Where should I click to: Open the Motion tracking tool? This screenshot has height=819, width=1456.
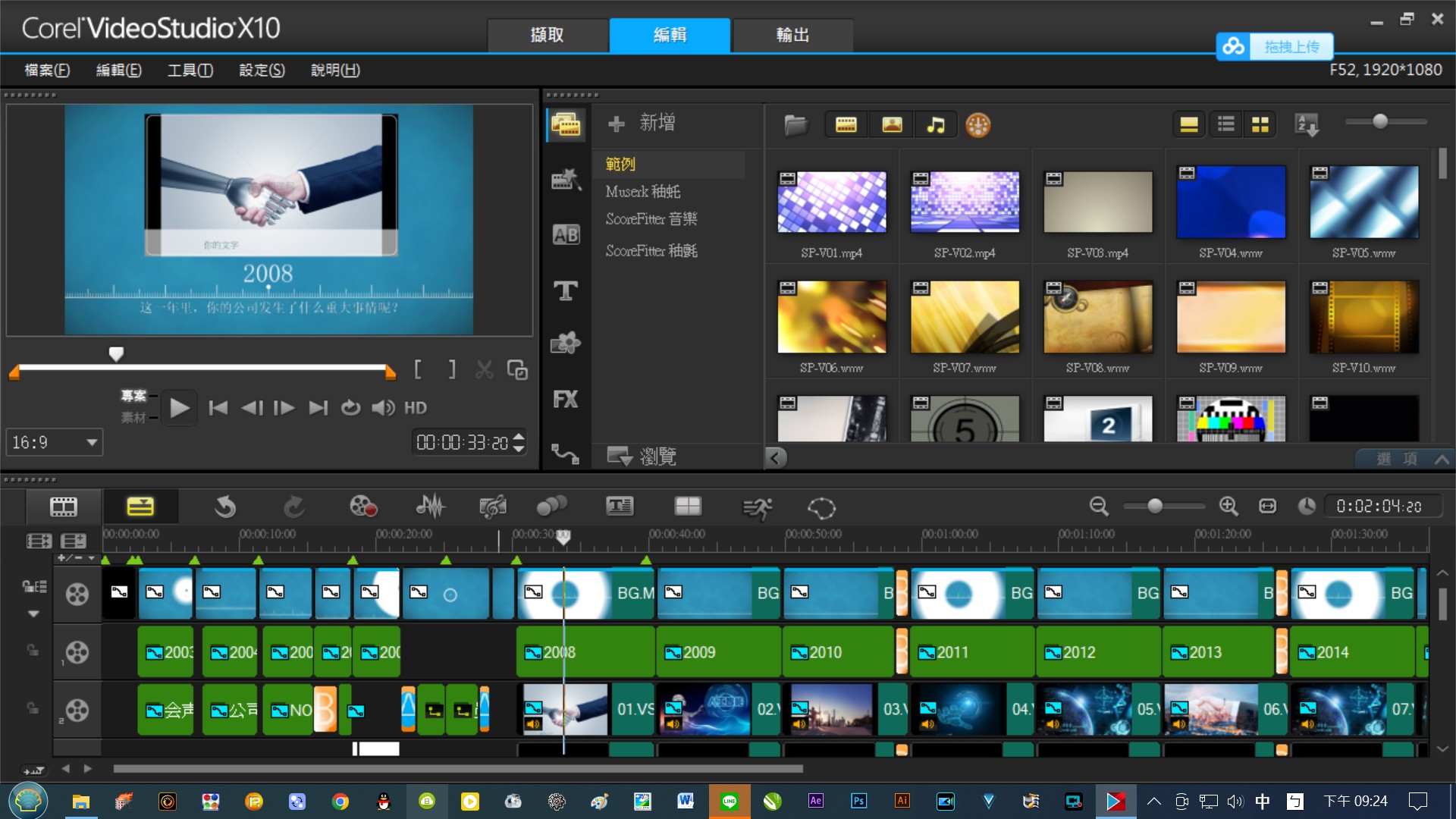pyautogui.click(x=552, y=506)
